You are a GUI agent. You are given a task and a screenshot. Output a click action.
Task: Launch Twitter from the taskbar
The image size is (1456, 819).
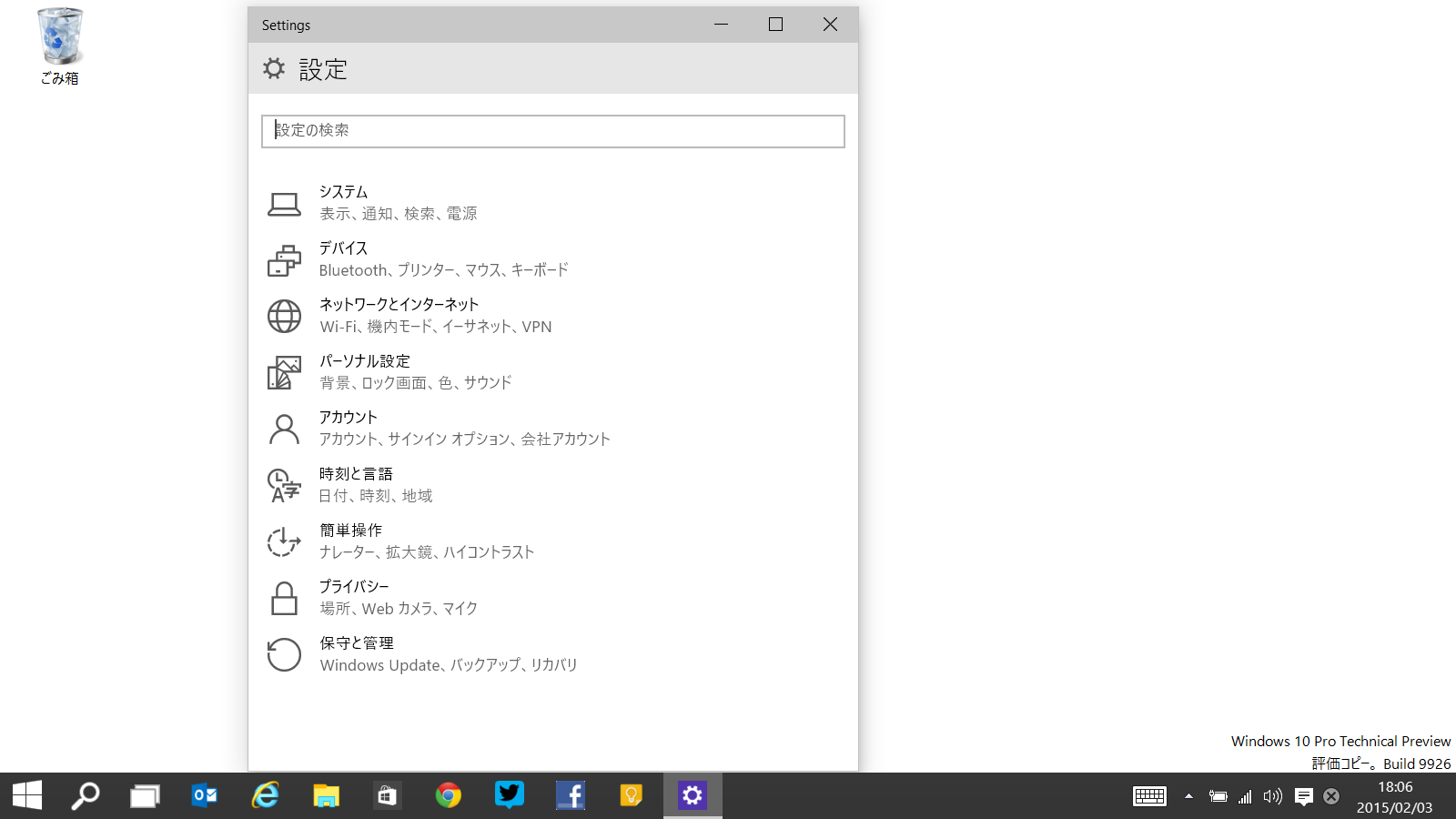click(510, 795)
